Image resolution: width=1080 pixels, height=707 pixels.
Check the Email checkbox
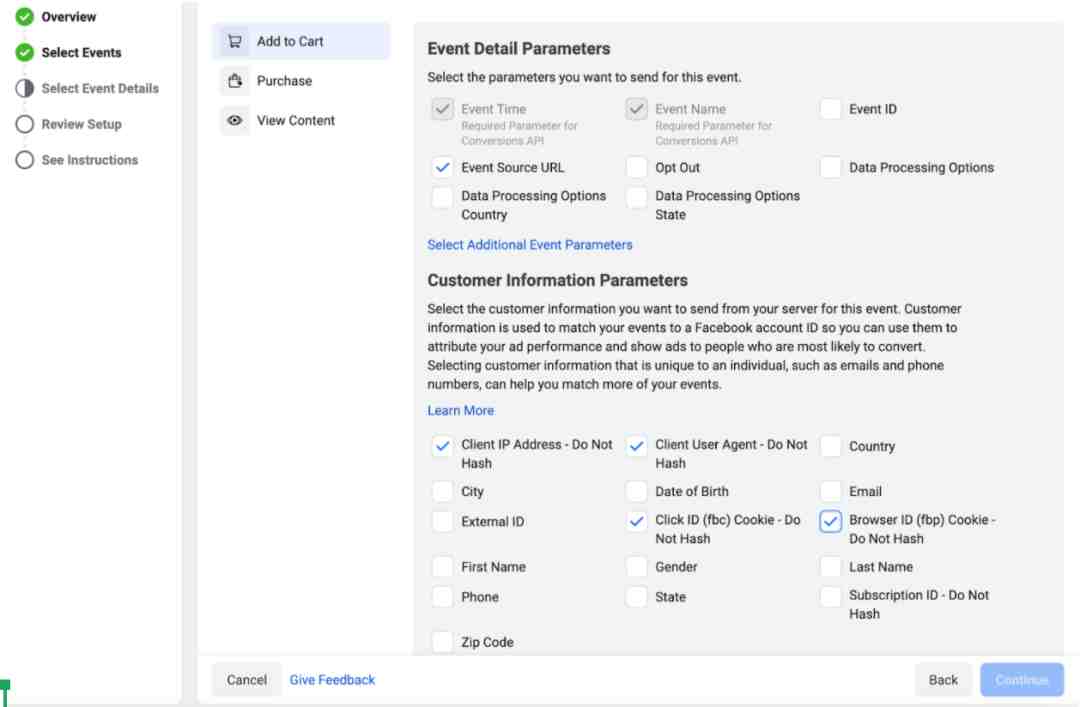(x=831, y=491)
